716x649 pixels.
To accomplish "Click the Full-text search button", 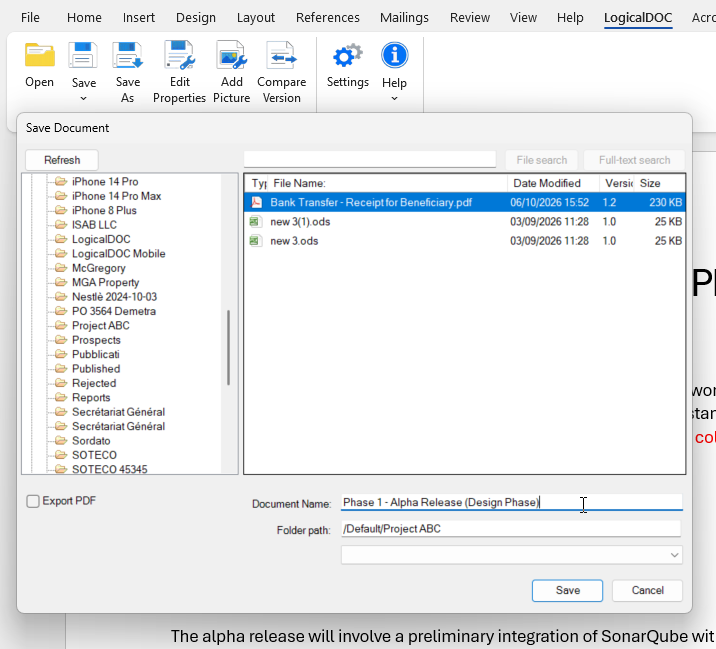I will [634, 160].
